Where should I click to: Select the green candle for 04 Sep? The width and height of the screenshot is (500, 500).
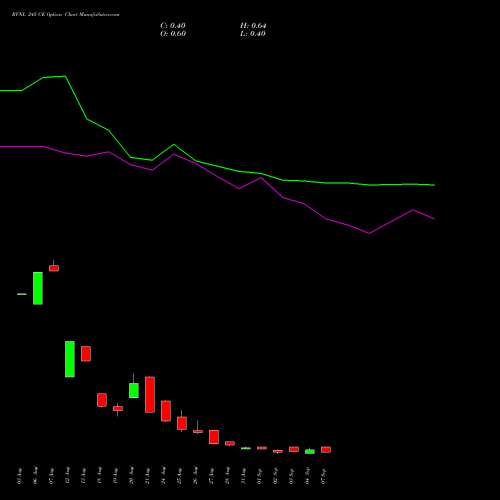pos(310,451)
